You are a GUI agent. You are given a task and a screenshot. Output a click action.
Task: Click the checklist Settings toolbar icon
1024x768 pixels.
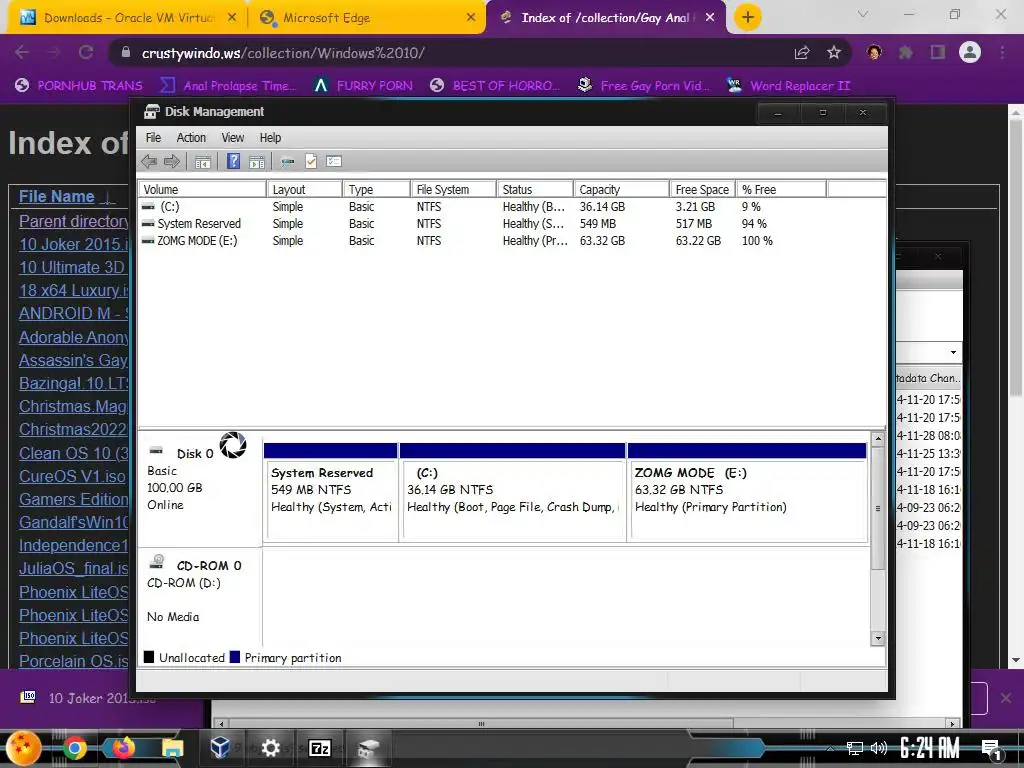[x=334, y=161]
